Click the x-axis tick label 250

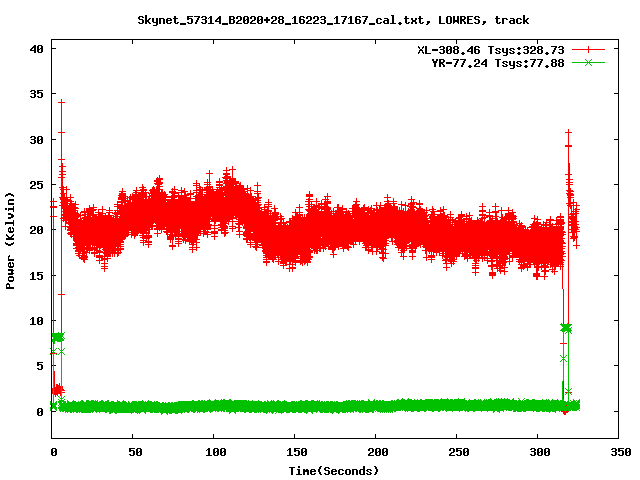pos(458,452)
